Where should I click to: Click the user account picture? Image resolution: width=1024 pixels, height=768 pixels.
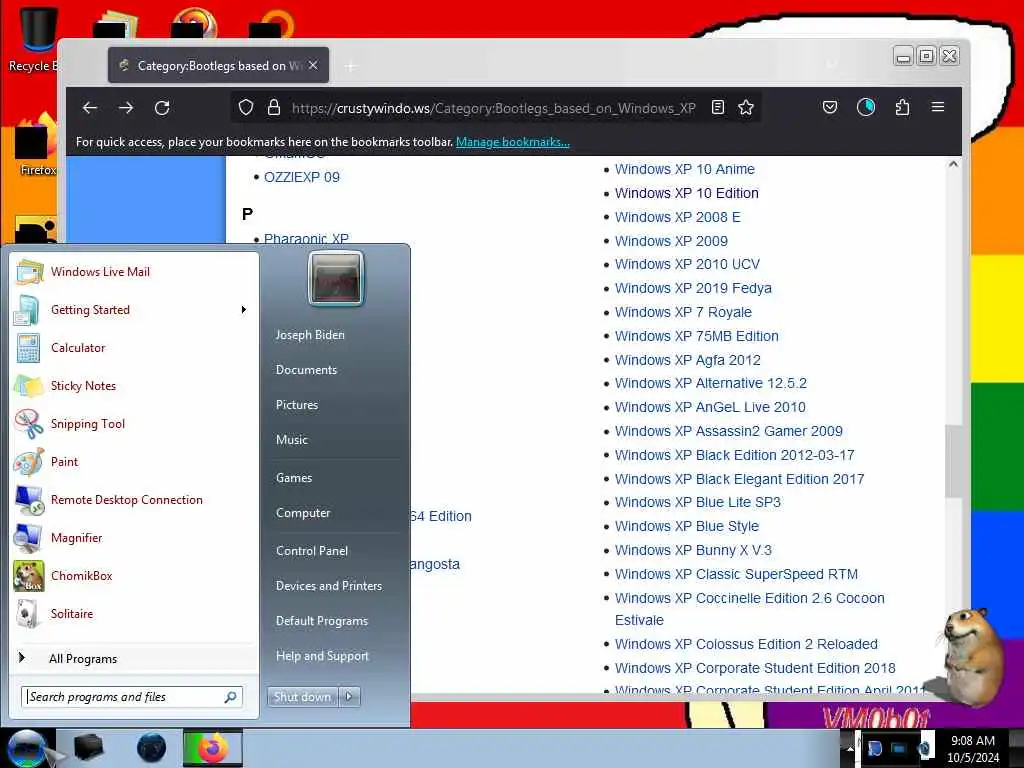point(336,278)
